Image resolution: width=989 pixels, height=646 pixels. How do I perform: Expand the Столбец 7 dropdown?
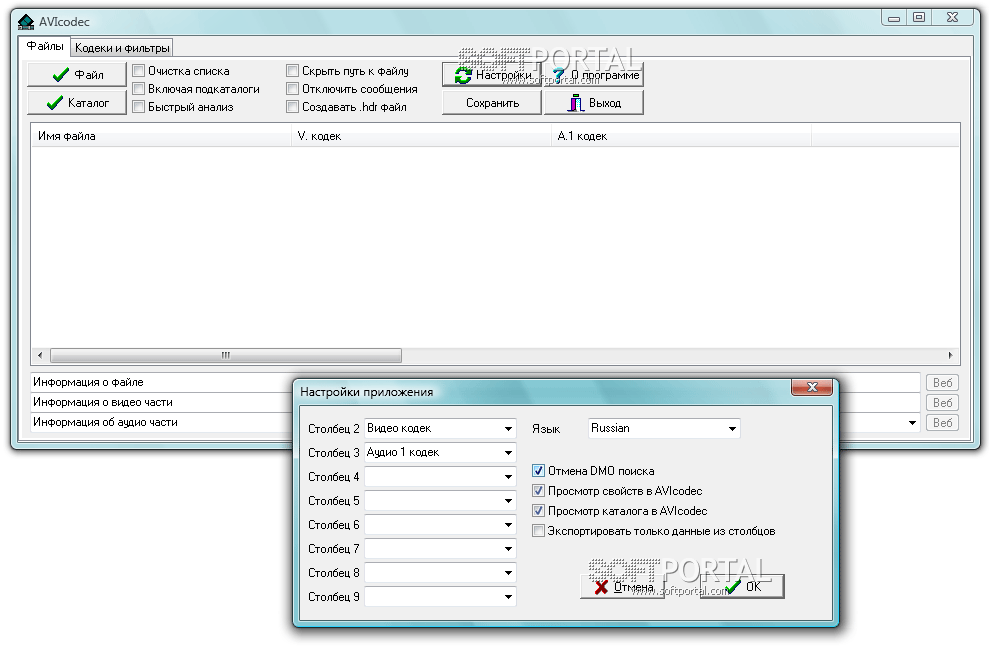tap(508, 549)
